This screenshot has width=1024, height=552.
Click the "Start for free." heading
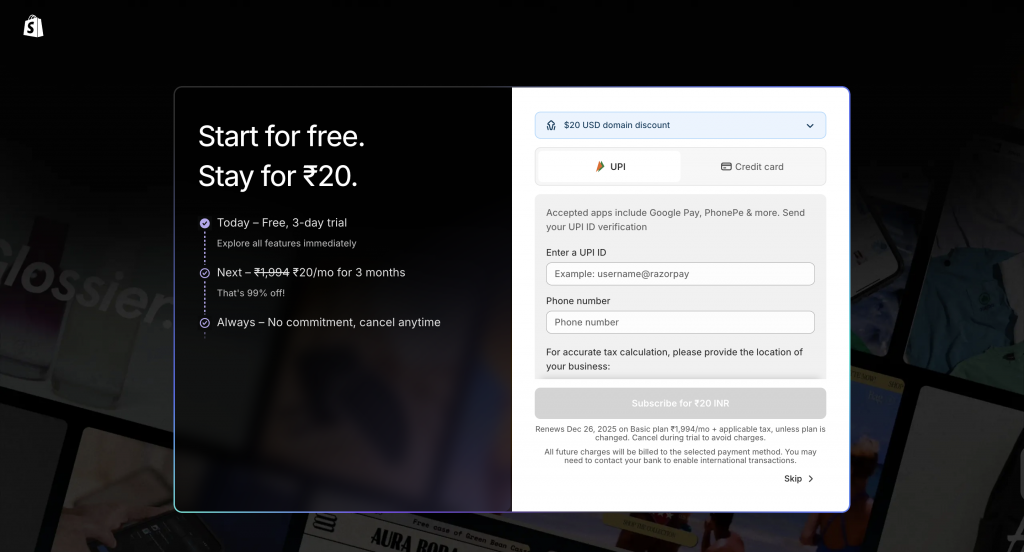coord(281,136)
